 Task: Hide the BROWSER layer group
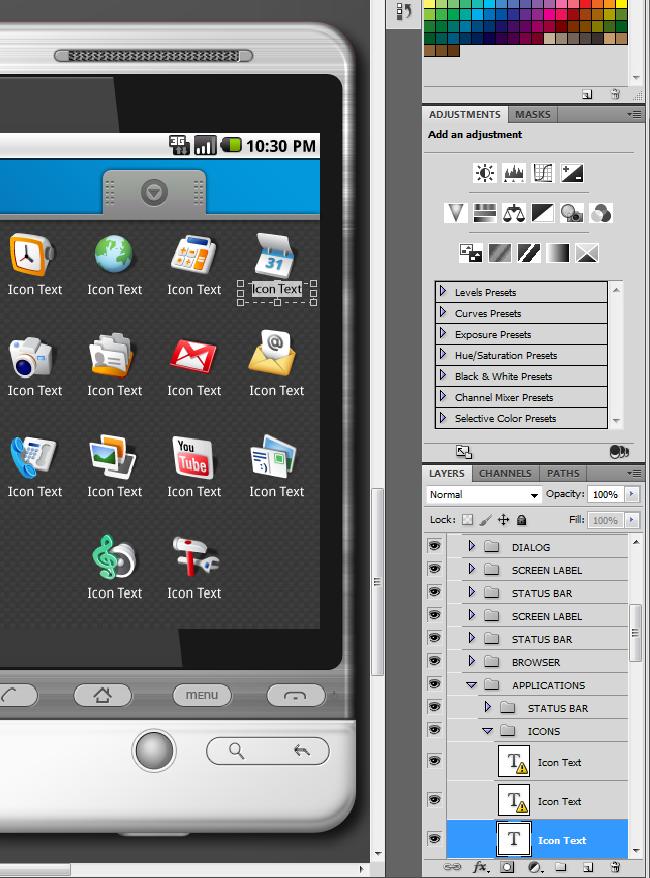pos(434,662)
